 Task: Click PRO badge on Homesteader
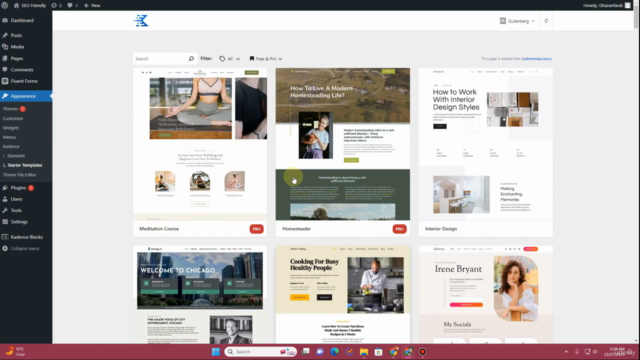(400, 229)
